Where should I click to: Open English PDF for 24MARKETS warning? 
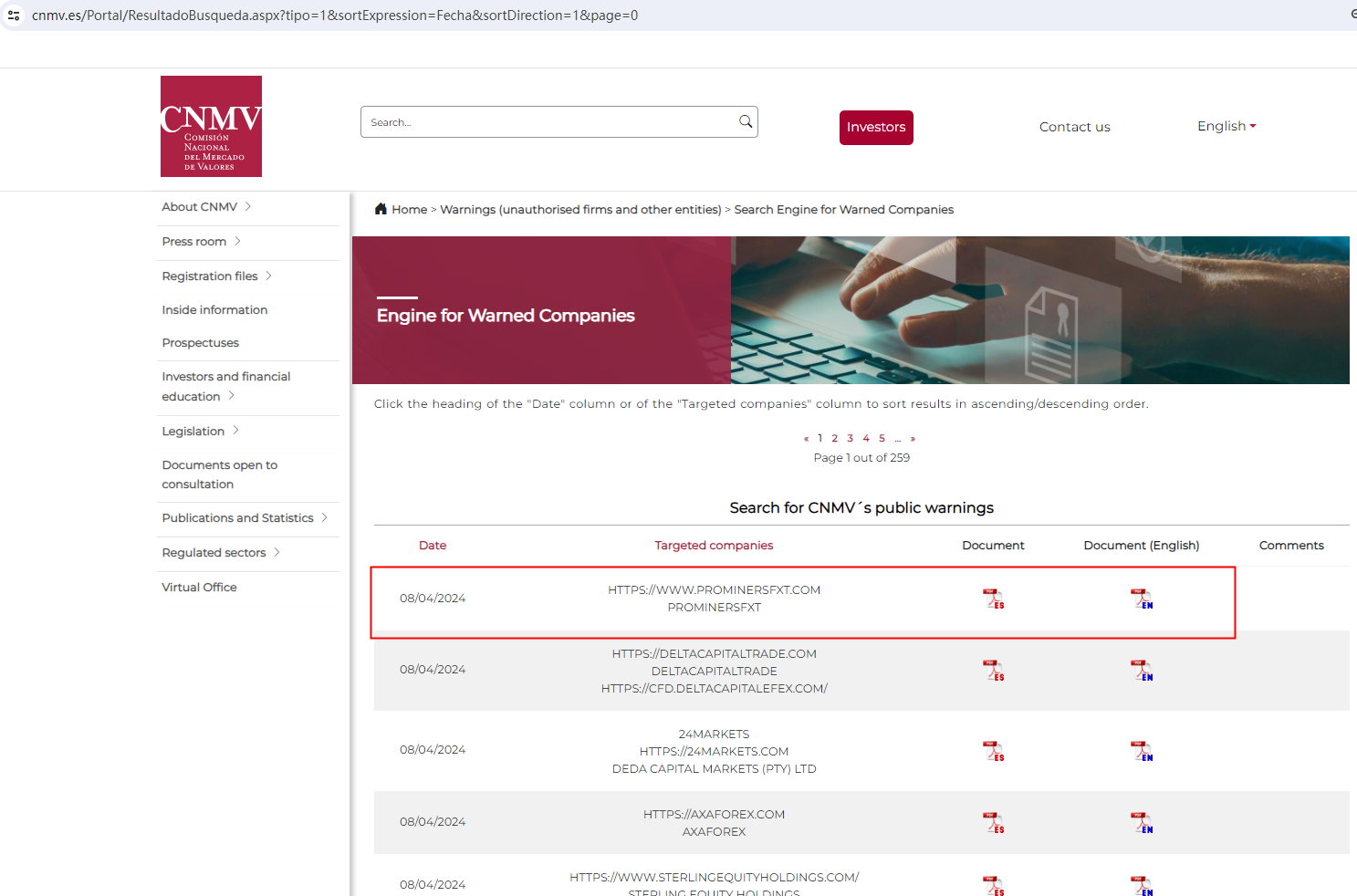pos(1141,751)
